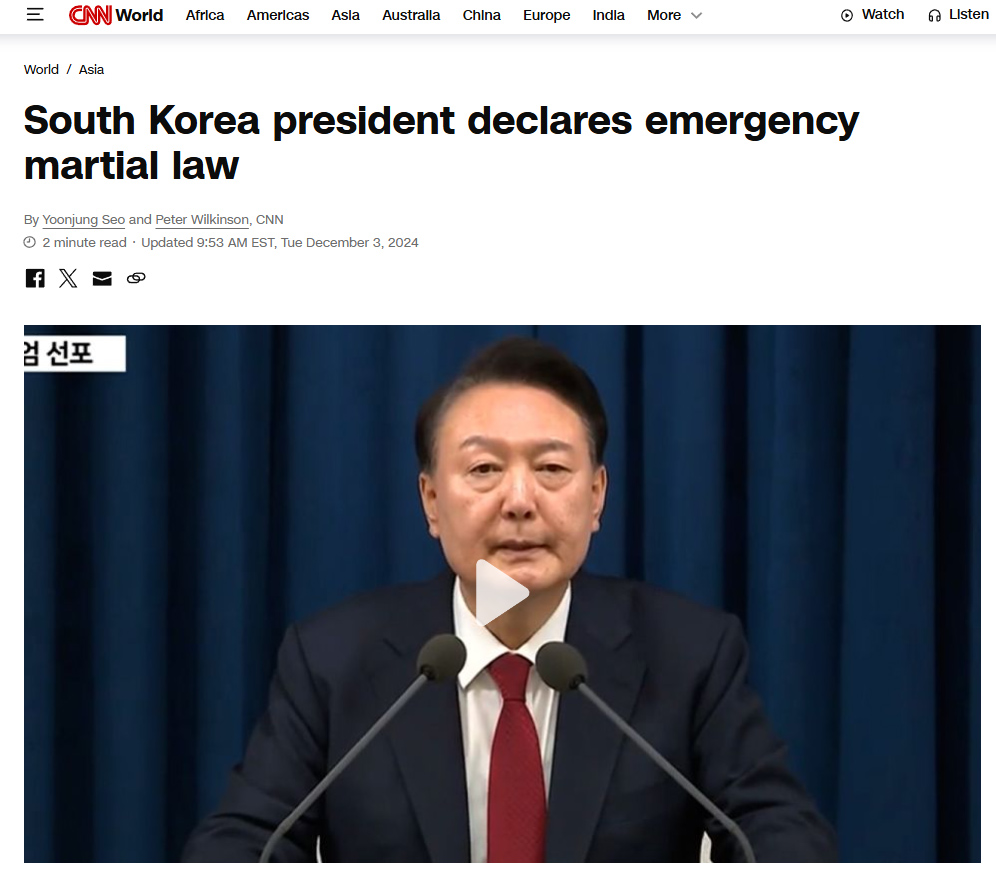Share article via Facebook icon
Image resolution: width=996 pixels, height=870 pixels.
35,278
